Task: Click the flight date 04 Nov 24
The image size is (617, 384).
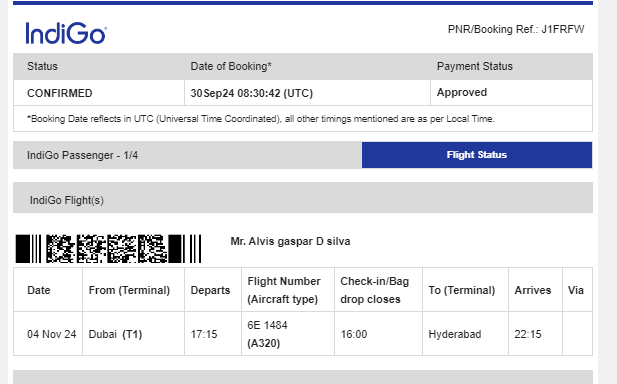Action: pyautogui.click(x=52, y=334)
